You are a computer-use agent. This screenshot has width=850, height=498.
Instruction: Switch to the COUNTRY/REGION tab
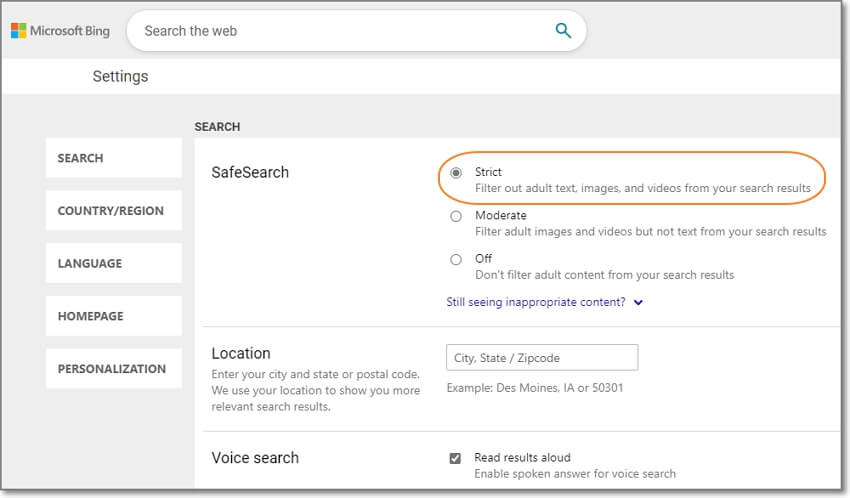(113, 211)
